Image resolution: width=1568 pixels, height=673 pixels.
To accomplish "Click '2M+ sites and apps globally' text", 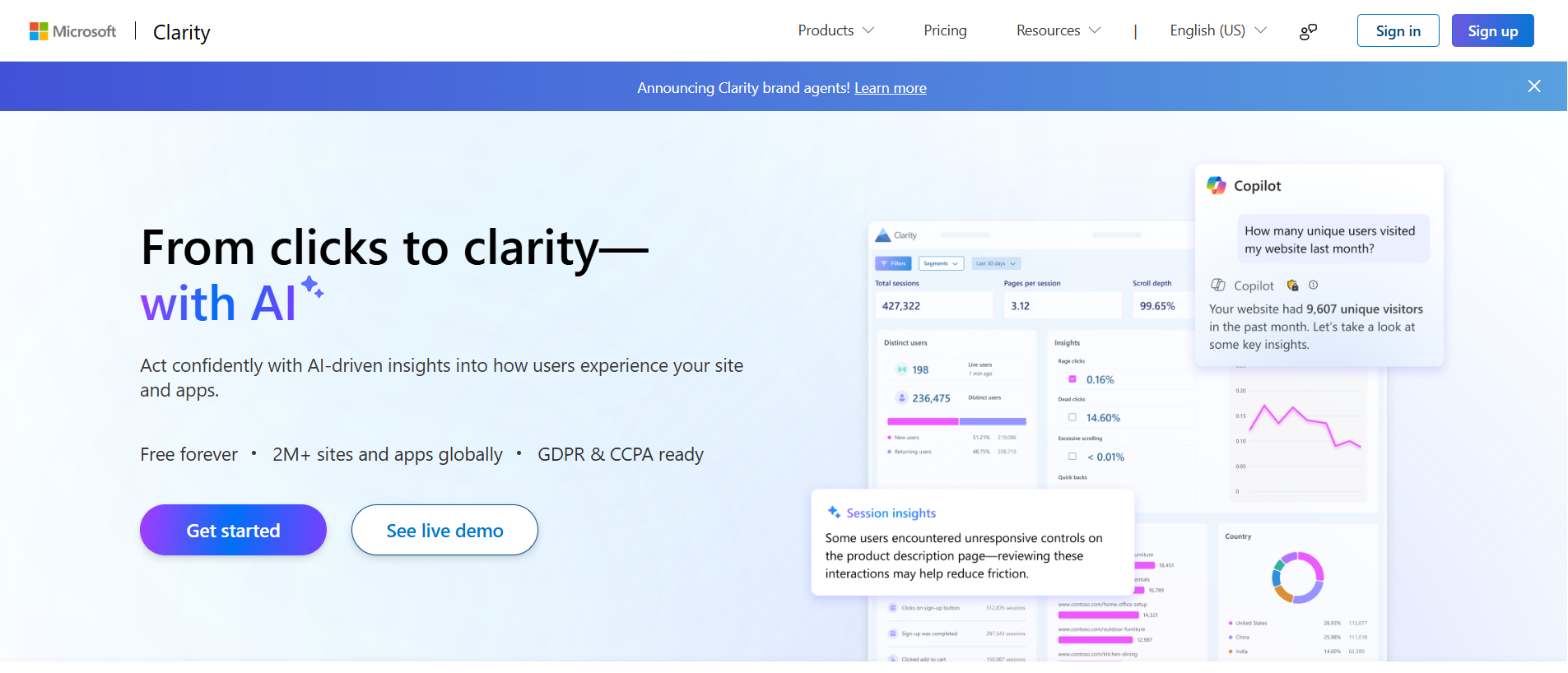I will tap(388, 454).
